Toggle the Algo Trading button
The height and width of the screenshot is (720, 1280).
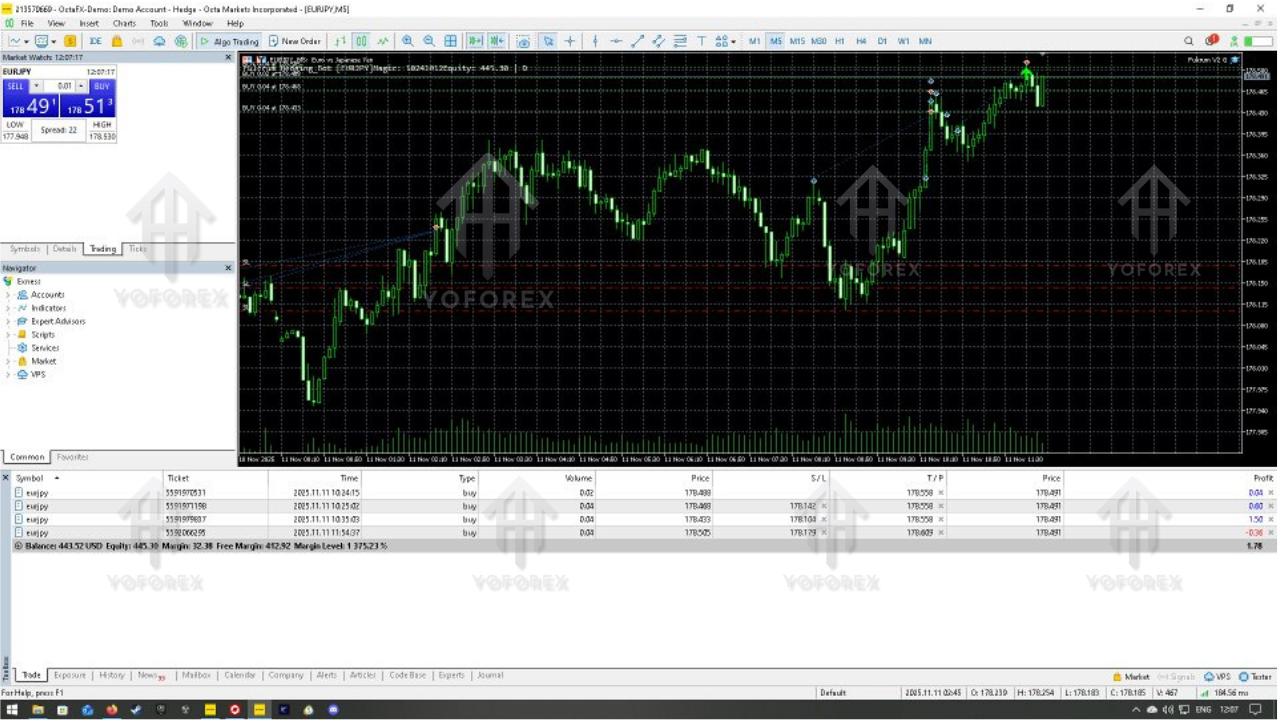229,41
